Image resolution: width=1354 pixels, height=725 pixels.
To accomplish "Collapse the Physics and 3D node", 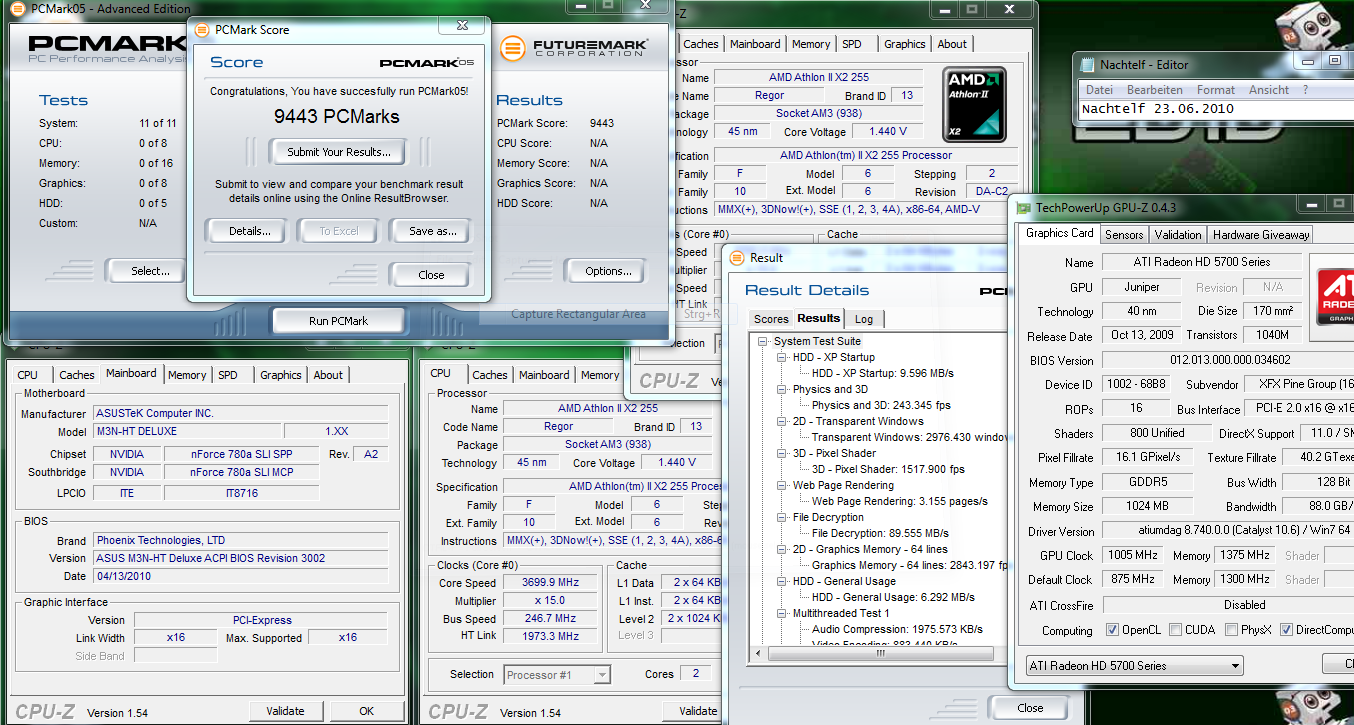I will (x=782, y=389).
